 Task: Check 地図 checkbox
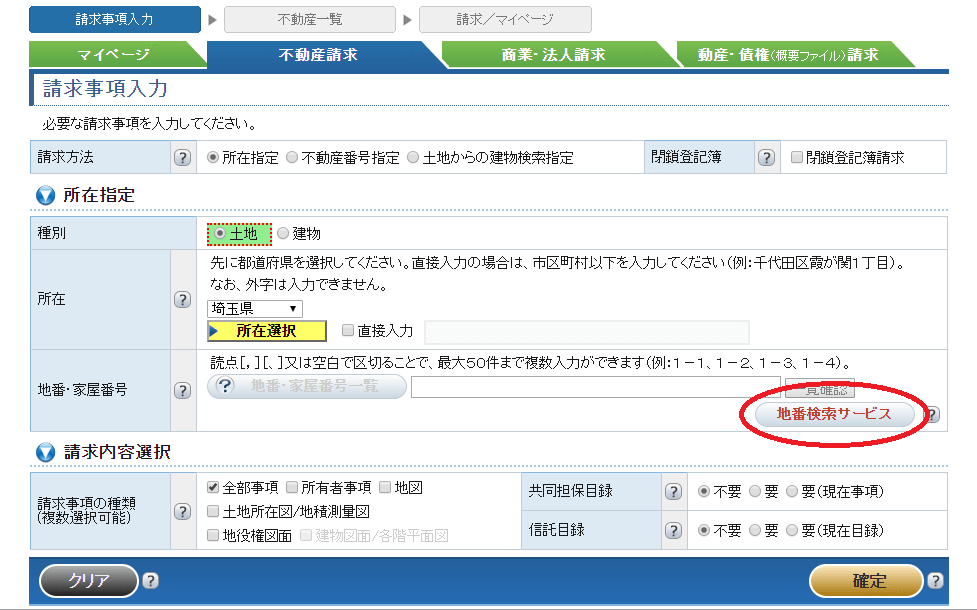(384, 487)
